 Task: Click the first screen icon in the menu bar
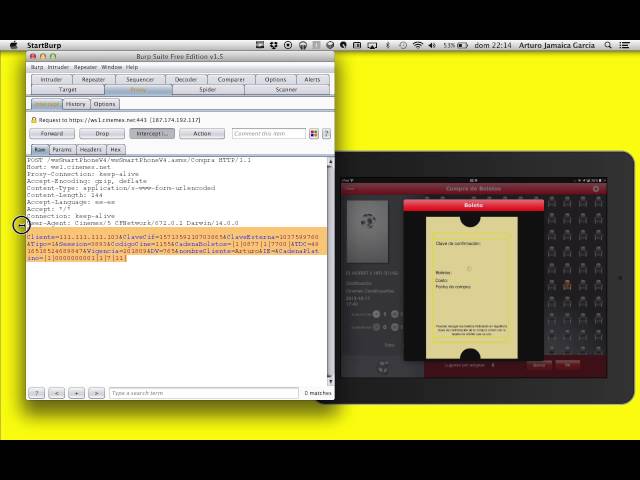260,45
